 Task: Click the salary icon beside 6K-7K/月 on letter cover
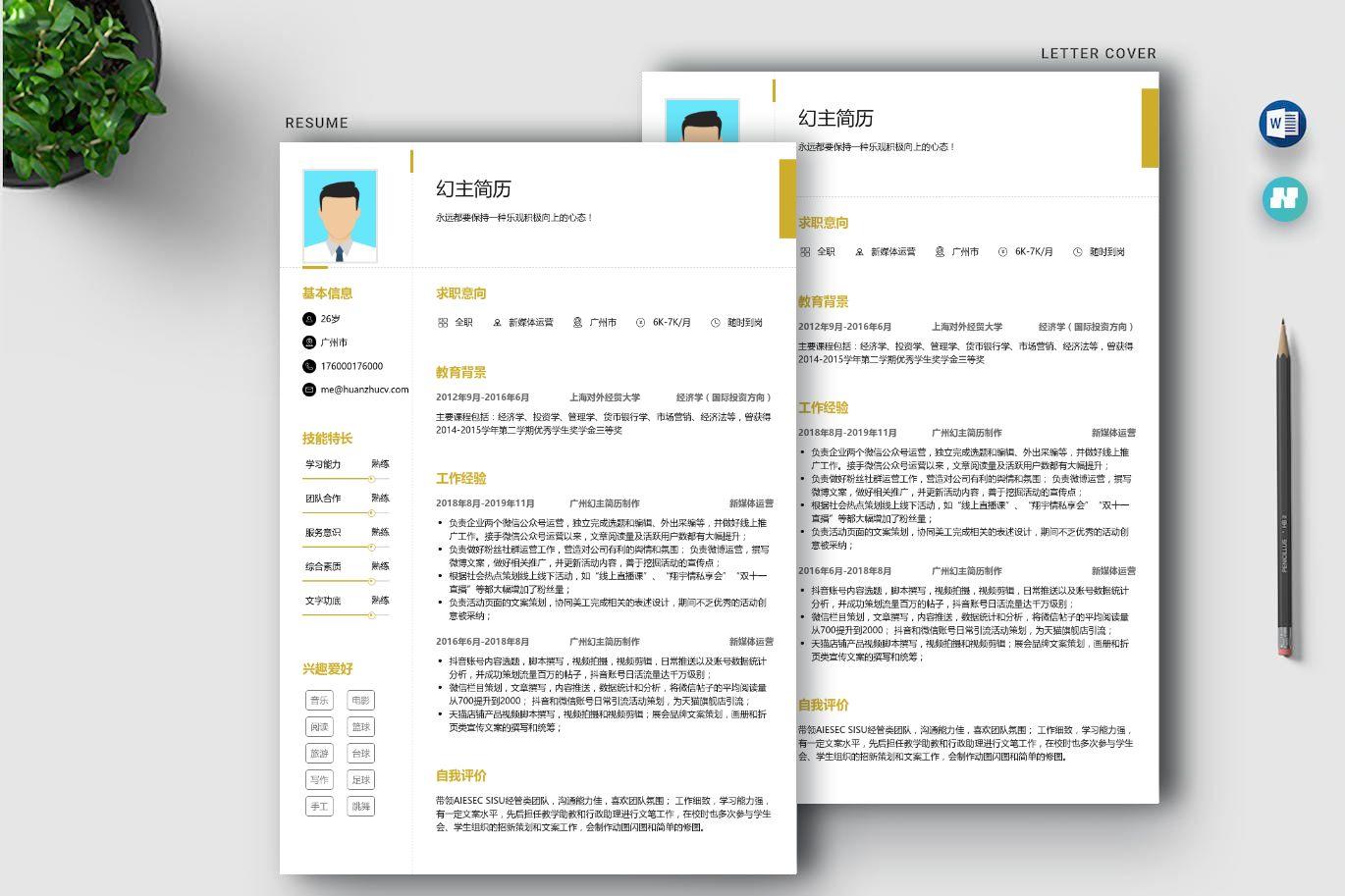click(1002, 252)
